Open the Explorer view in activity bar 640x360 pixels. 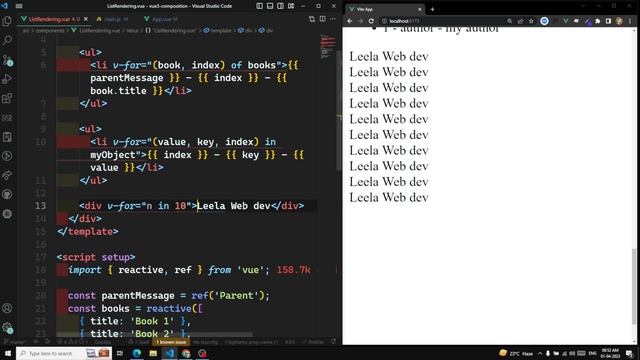pos(7,21)
